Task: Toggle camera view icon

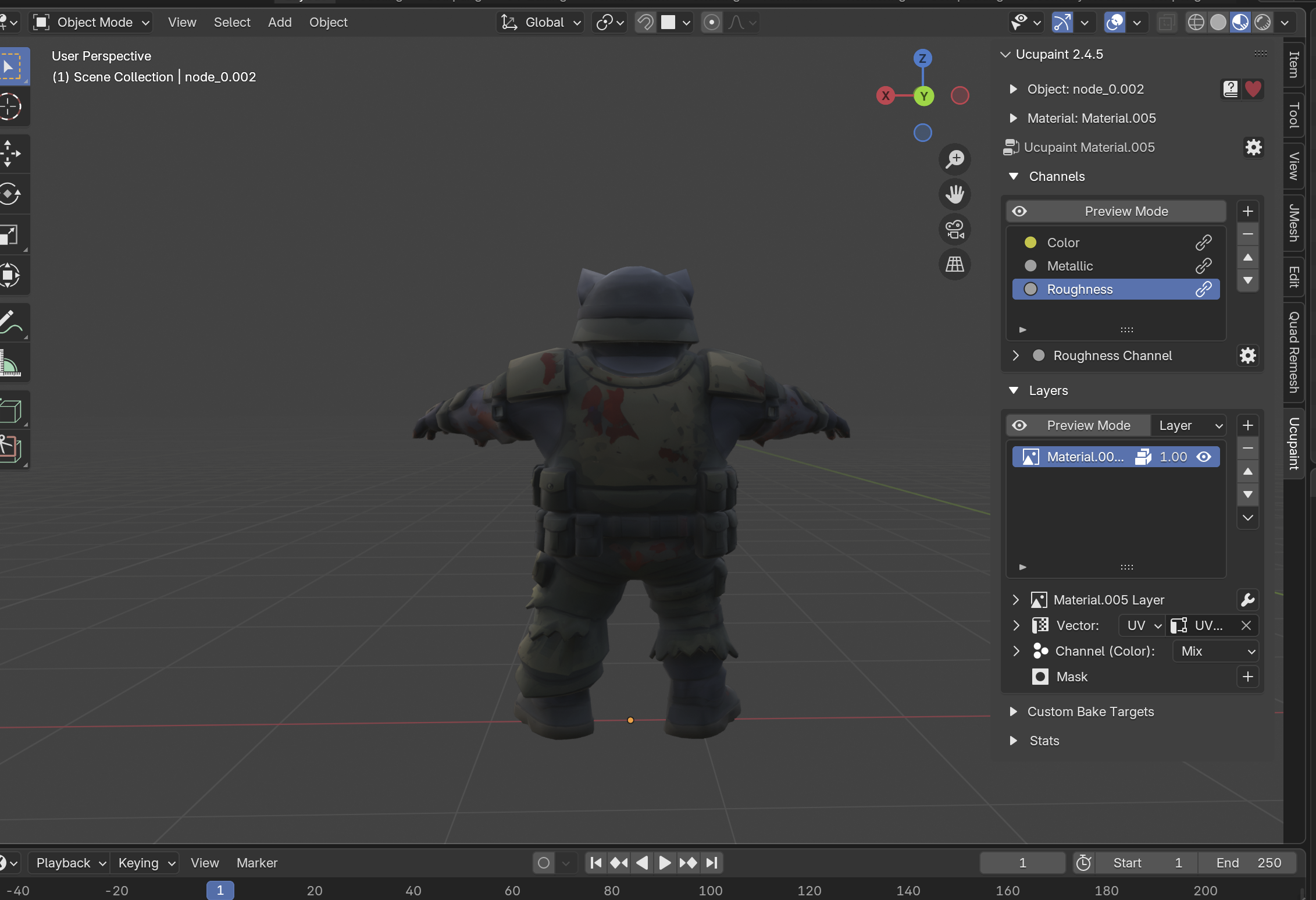Action: point(954,229)
